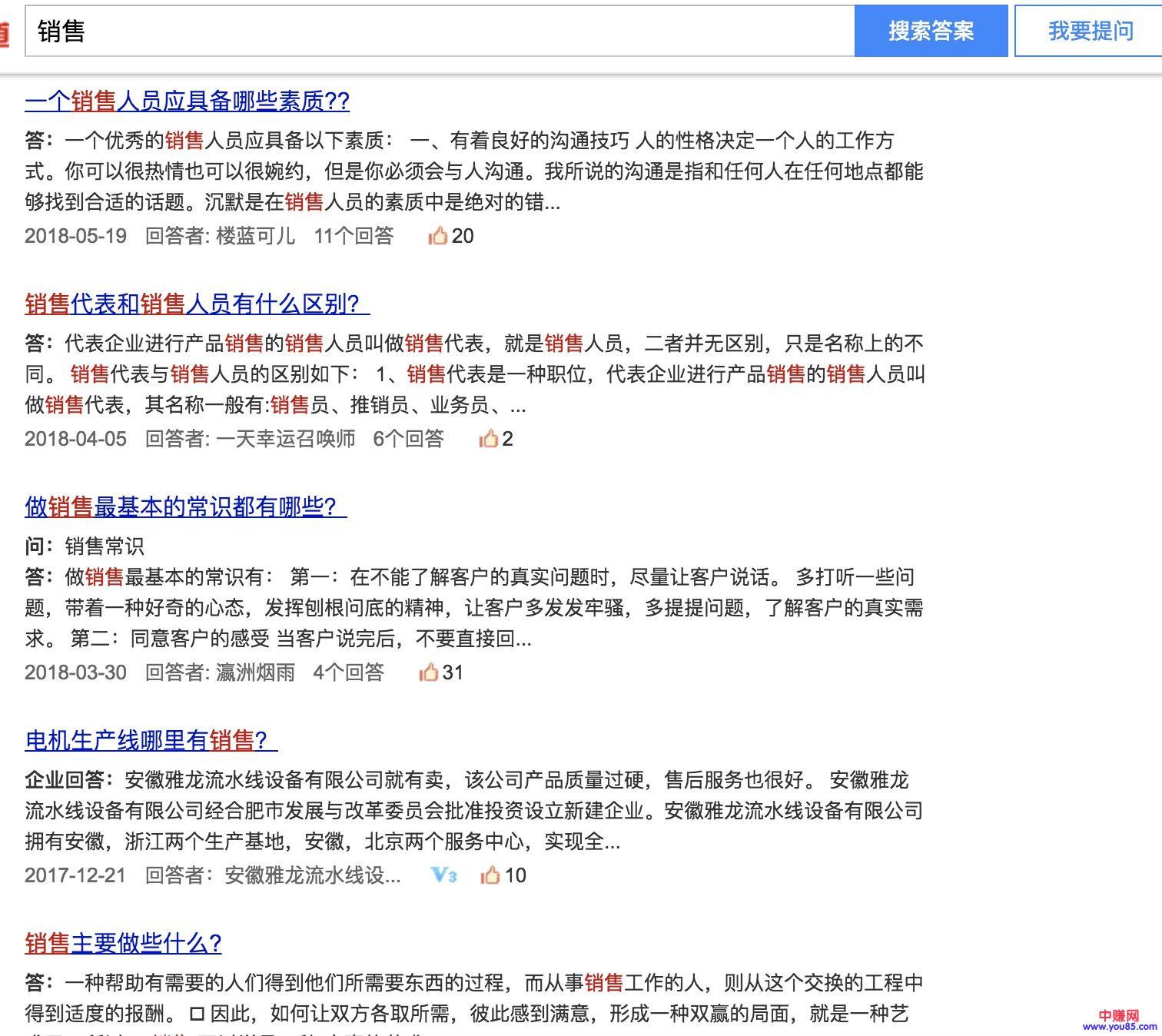Screen dimensions: 1162x1036
Task: Click the 中赚网 watermark logo
Action: [1119, 1020]
